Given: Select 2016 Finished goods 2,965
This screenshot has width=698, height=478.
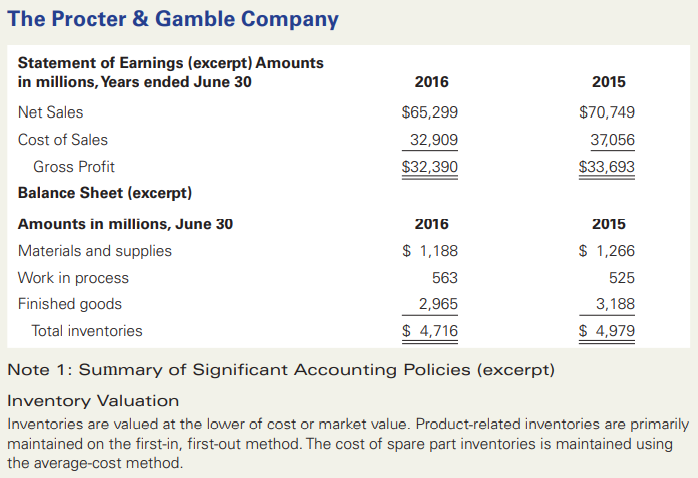Looking at the screenshot, I should [438, 304].
